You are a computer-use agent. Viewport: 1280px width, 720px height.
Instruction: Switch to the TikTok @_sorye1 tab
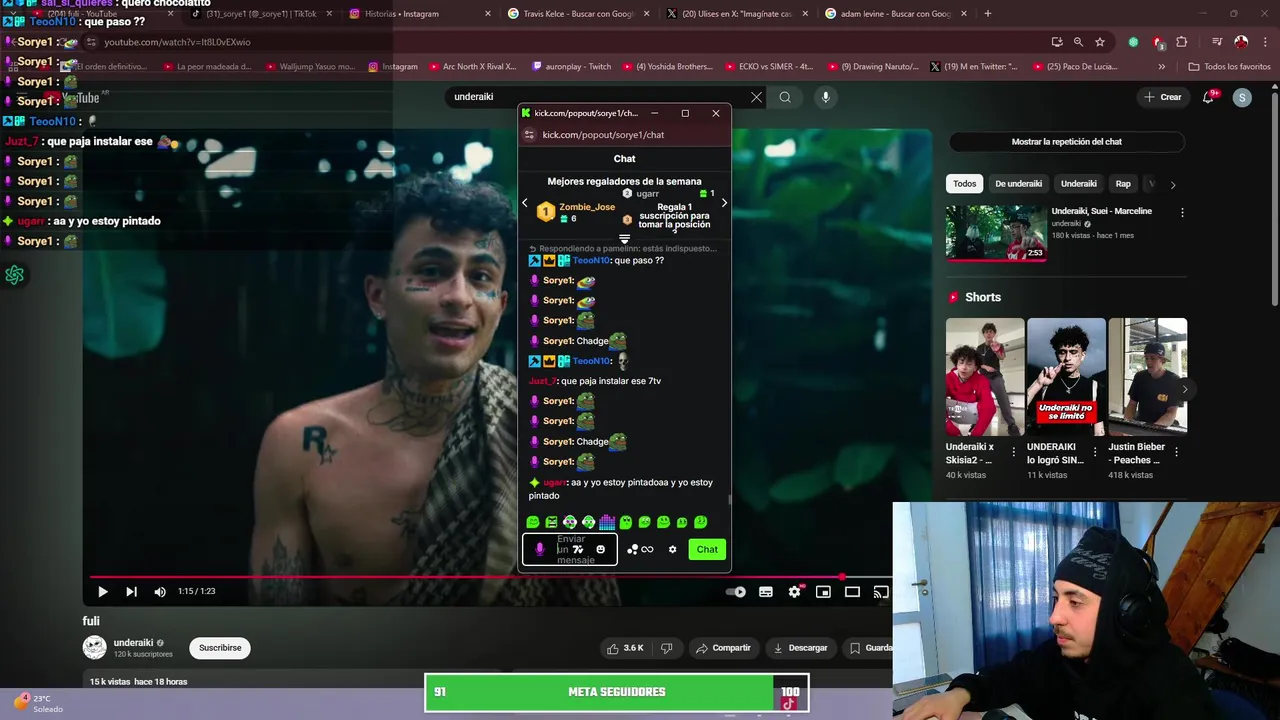pyautogui.click(x=259, y=14)
